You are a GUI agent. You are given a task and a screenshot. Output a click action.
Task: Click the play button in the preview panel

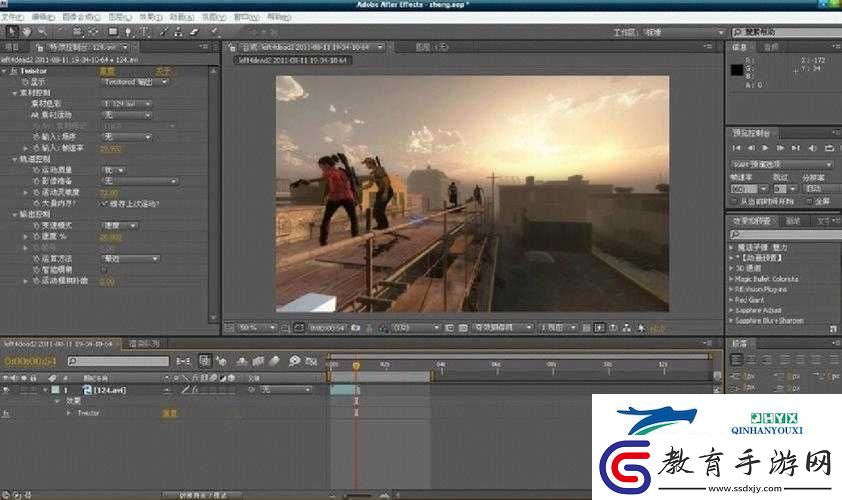click(765, 148)
